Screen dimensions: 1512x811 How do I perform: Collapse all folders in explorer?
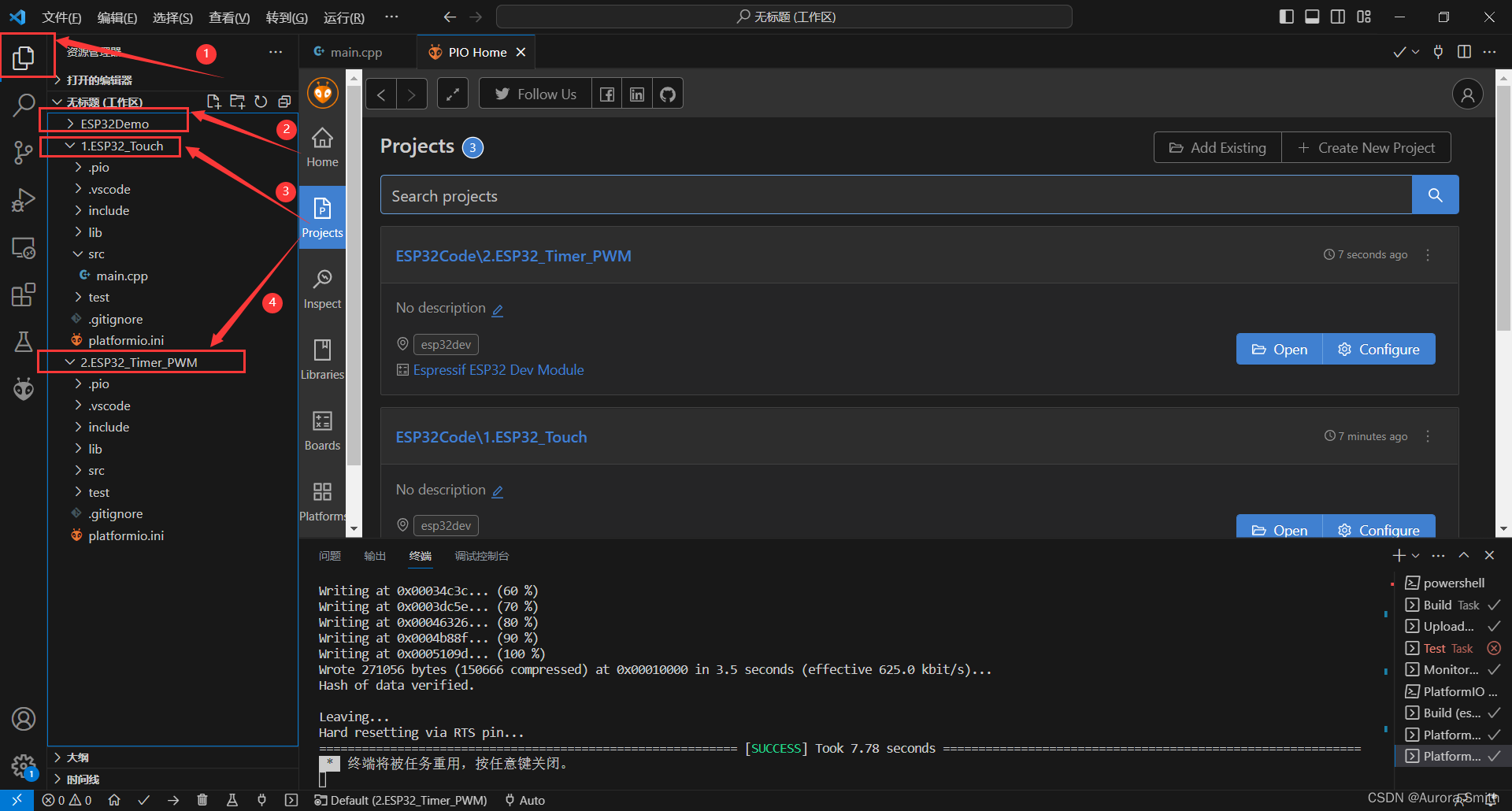click(x=284, y=102)
